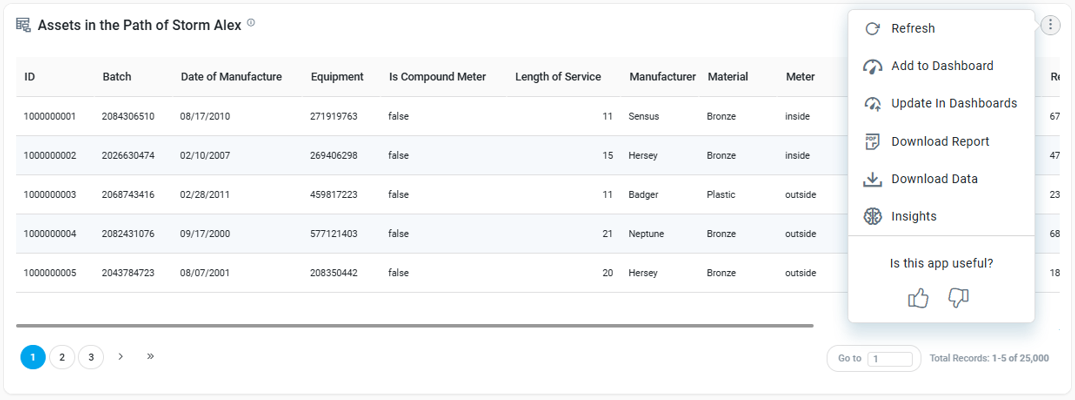Click manufacturer cell Badger
1075x400 pixels.
pyautogui.click(x=643, y=195)
